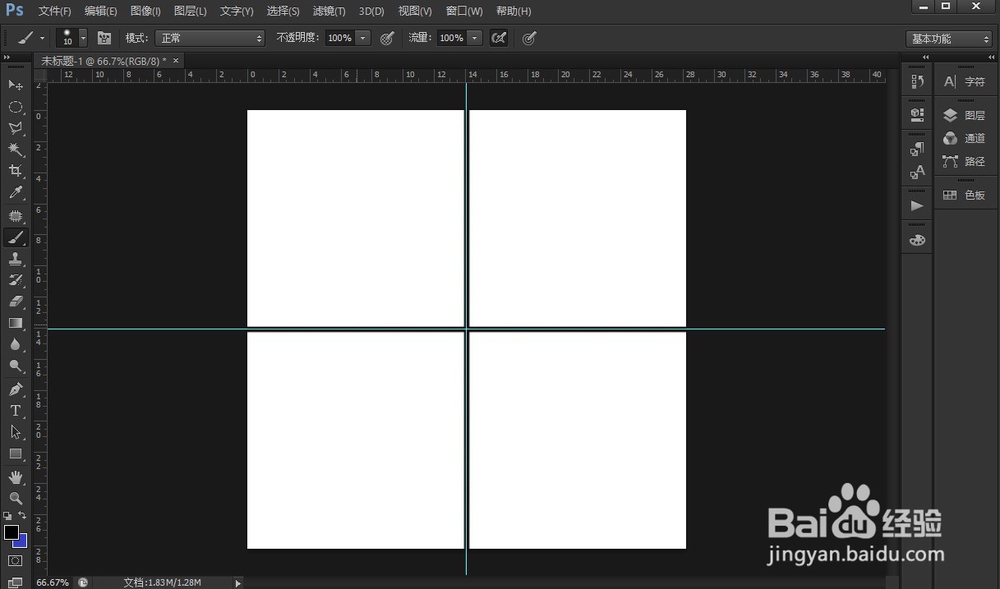Change the screen mode
1000x589 pixels.
pos(15,581)
